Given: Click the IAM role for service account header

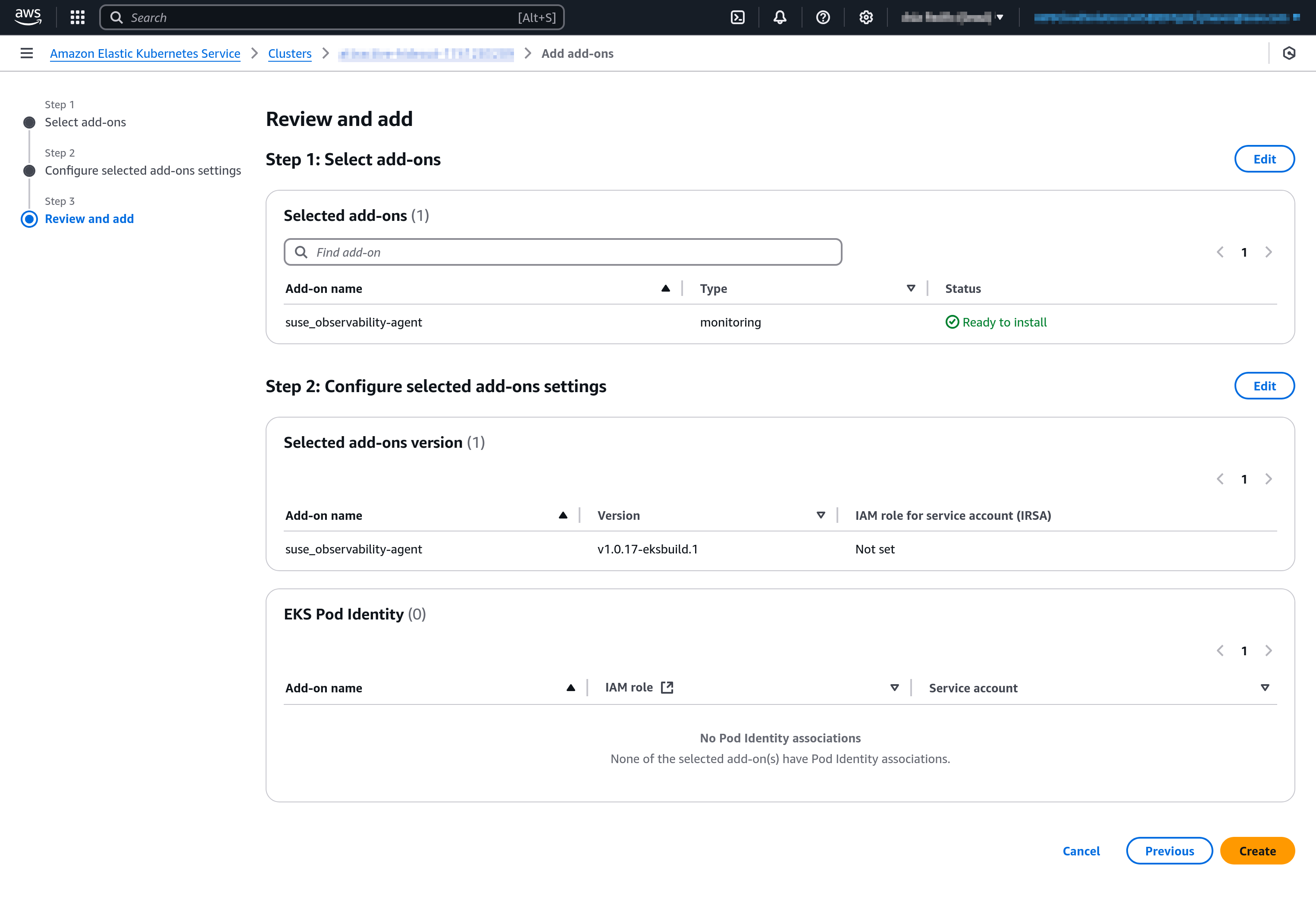Looking at the screenshot, I should click(953, 515).
